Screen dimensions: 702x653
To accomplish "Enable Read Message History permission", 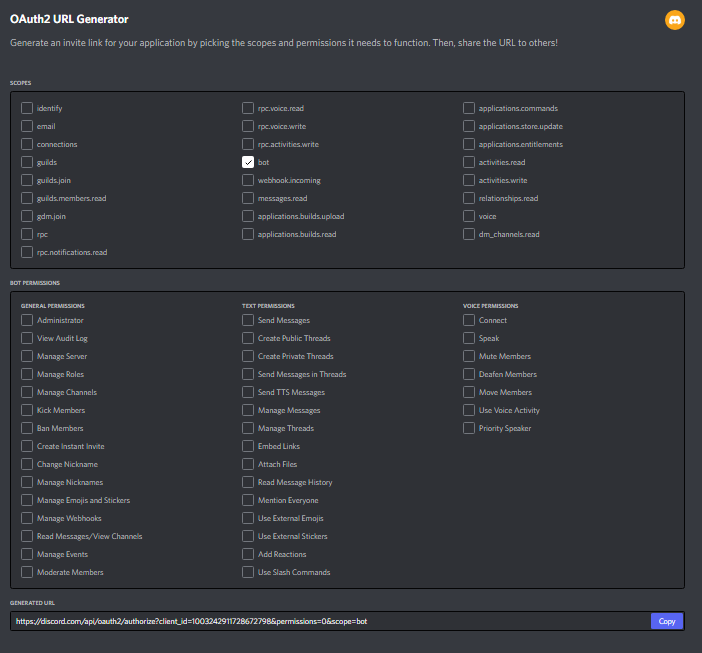I will click(248, 482).
